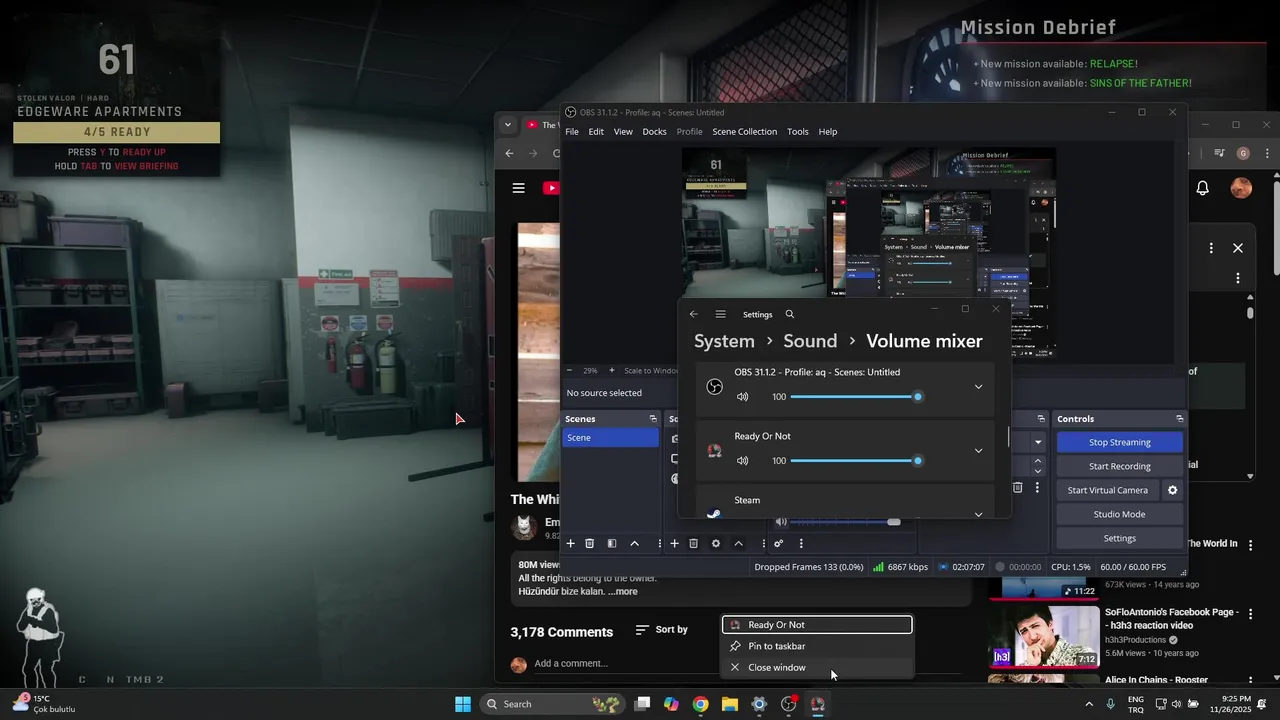Open scene filters icon in Scenes toolbar
This screenshot has width=1280, height=720.
pyautogui.click(x=612, y=543)
